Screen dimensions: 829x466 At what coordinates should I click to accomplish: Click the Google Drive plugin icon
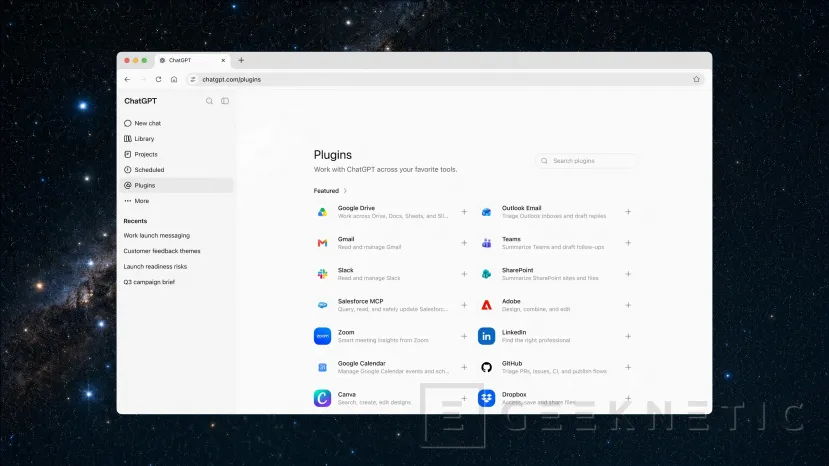[x=322, y=212]
